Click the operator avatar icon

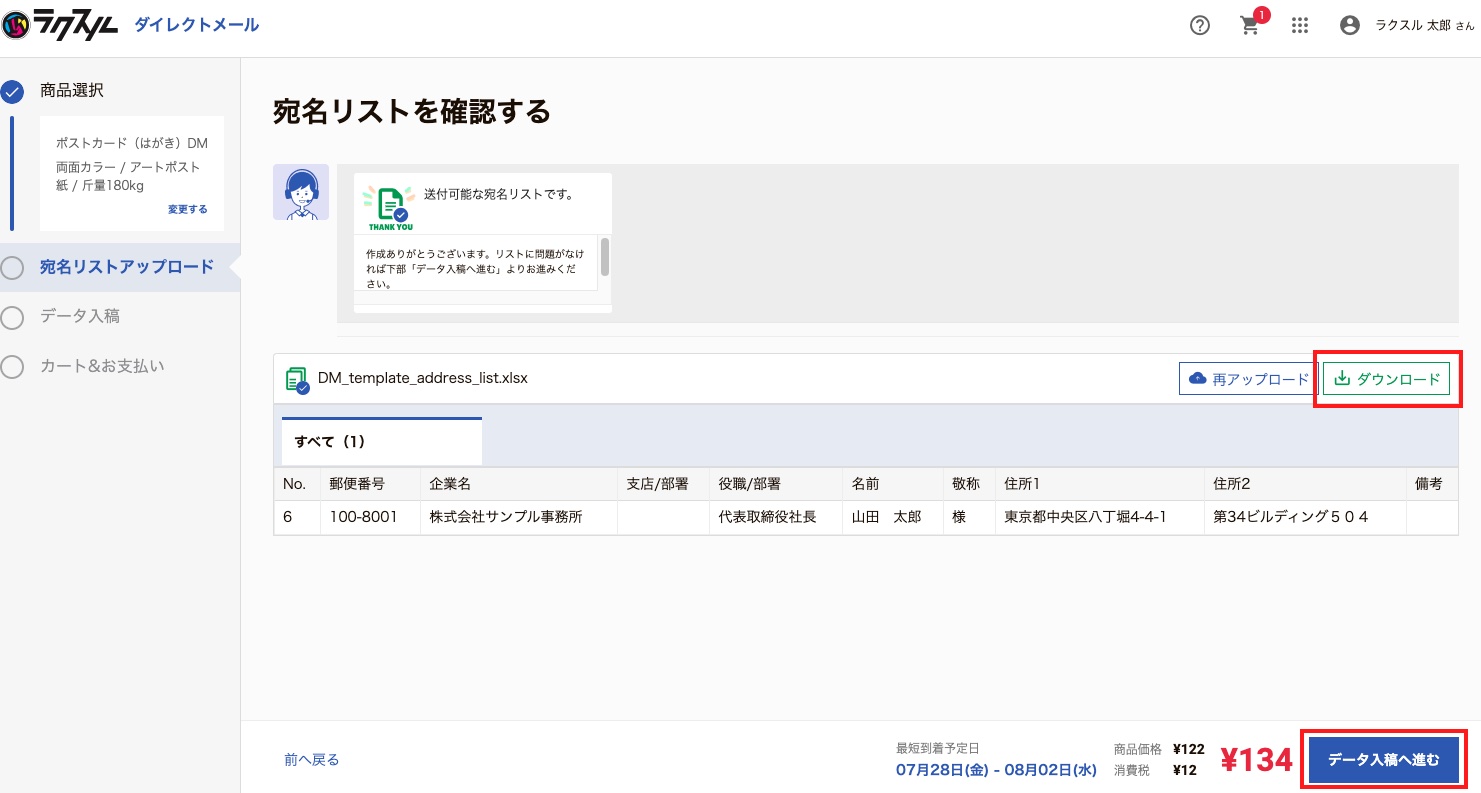pos(301,192)
